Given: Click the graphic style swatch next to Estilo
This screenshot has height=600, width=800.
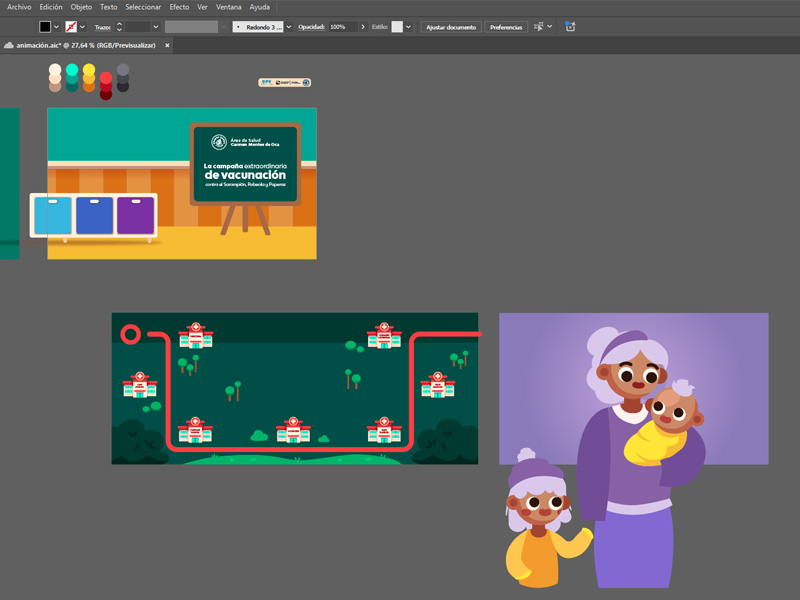Looking at the screenshot, I should click(x=397, y=27).
